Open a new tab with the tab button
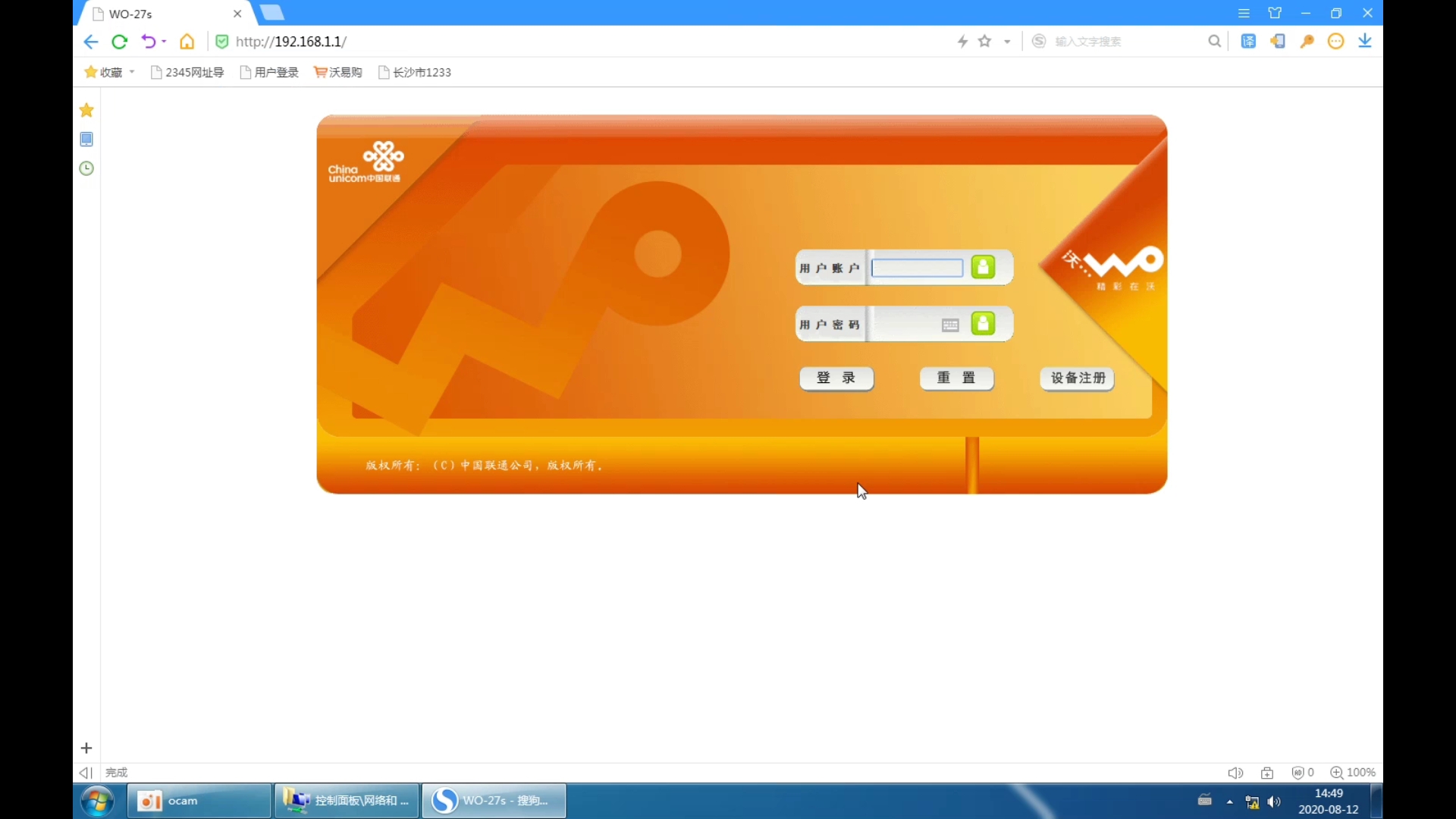Image resolution: width=1456 pixels, height=819 pixels. click(x=271, y=13)
